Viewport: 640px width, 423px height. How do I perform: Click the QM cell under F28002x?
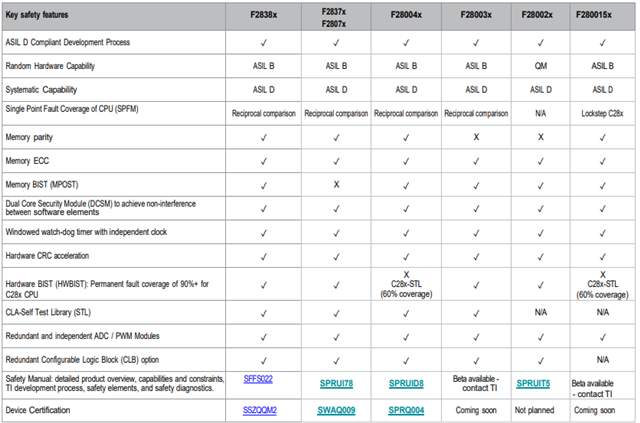coord(541,65)
